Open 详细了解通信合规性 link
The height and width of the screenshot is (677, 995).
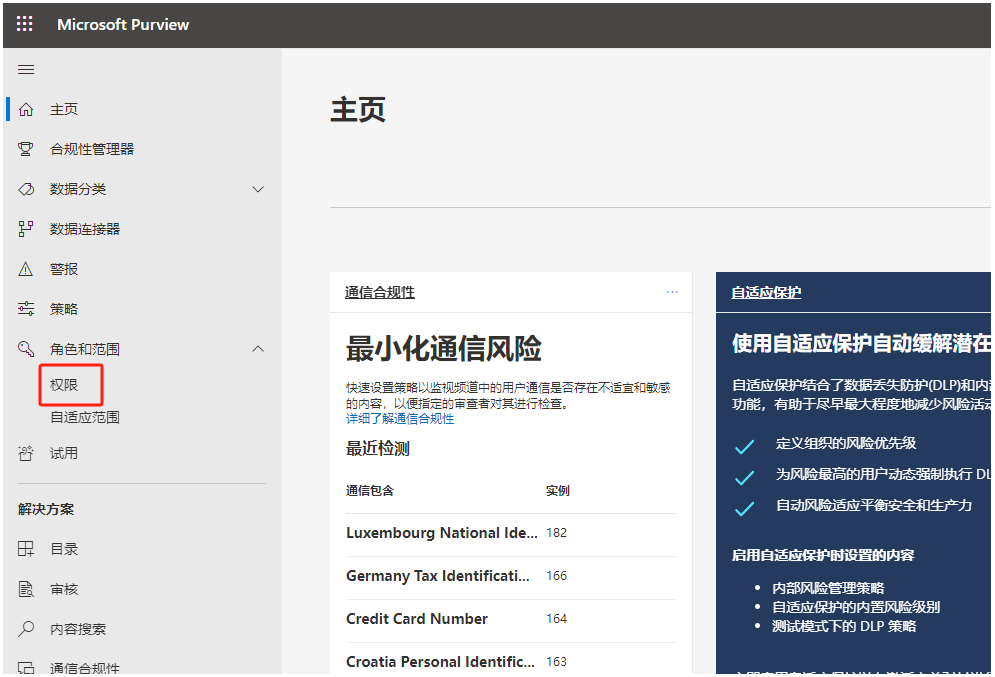(x=400, y=419)
